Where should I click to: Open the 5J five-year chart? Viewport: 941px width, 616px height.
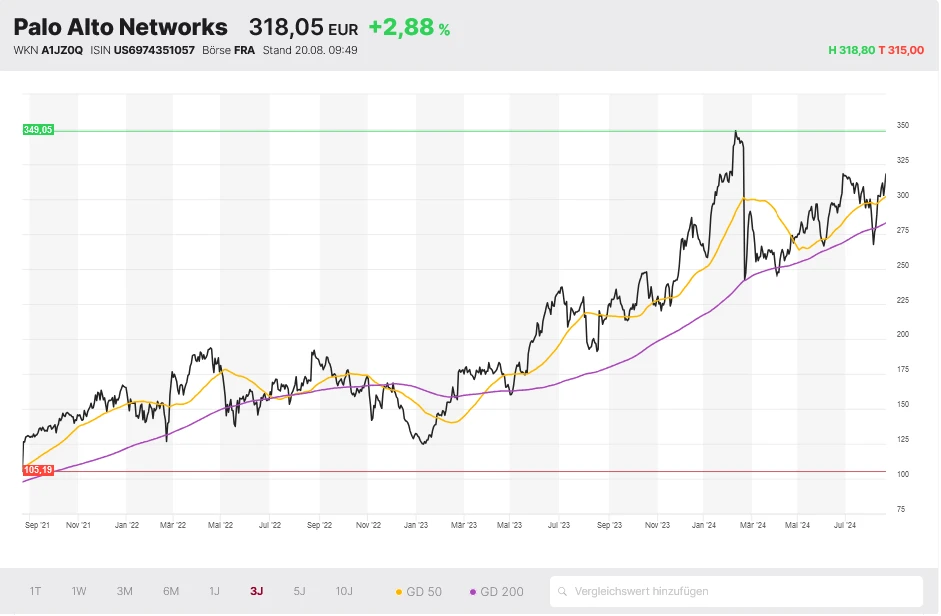[297, 592]
